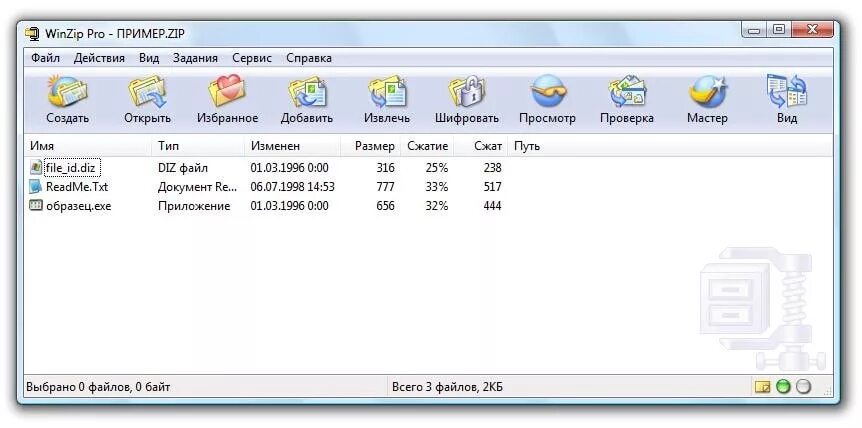862x428 pixels.
Task: Click the packed size 238
Action: (x=492, y=168)
